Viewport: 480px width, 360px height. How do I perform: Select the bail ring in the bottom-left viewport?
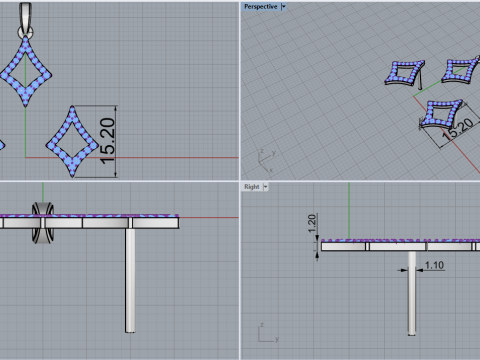tap(43, 222)
